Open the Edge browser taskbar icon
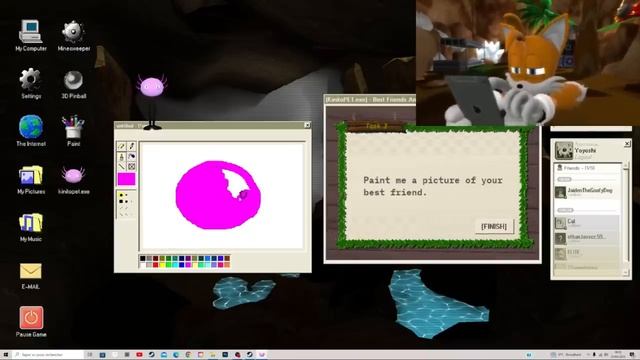The width and height of the screenshot is (640, 360). (x=176, y=355)
